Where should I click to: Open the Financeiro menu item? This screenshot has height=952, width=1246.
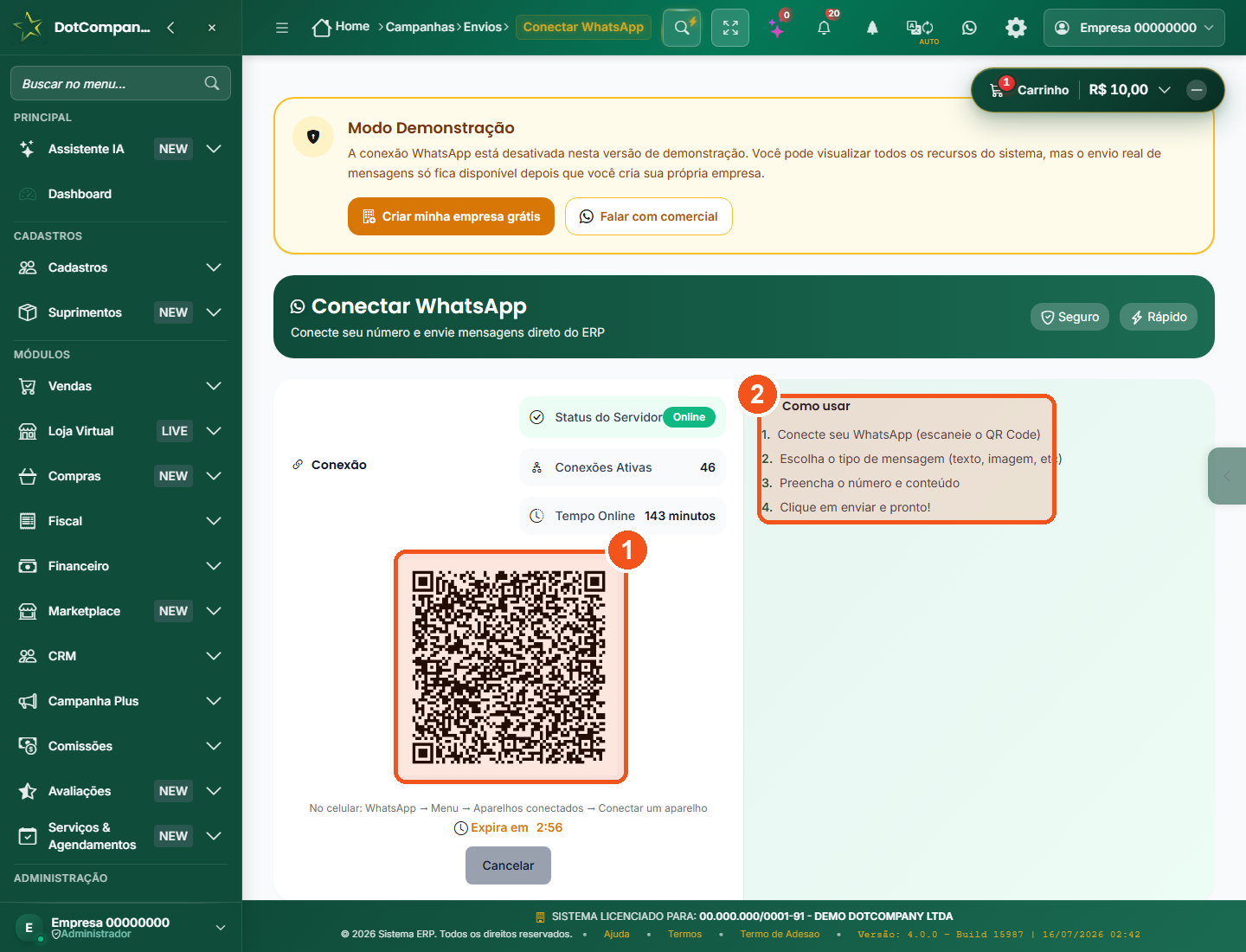coord(120,566)
